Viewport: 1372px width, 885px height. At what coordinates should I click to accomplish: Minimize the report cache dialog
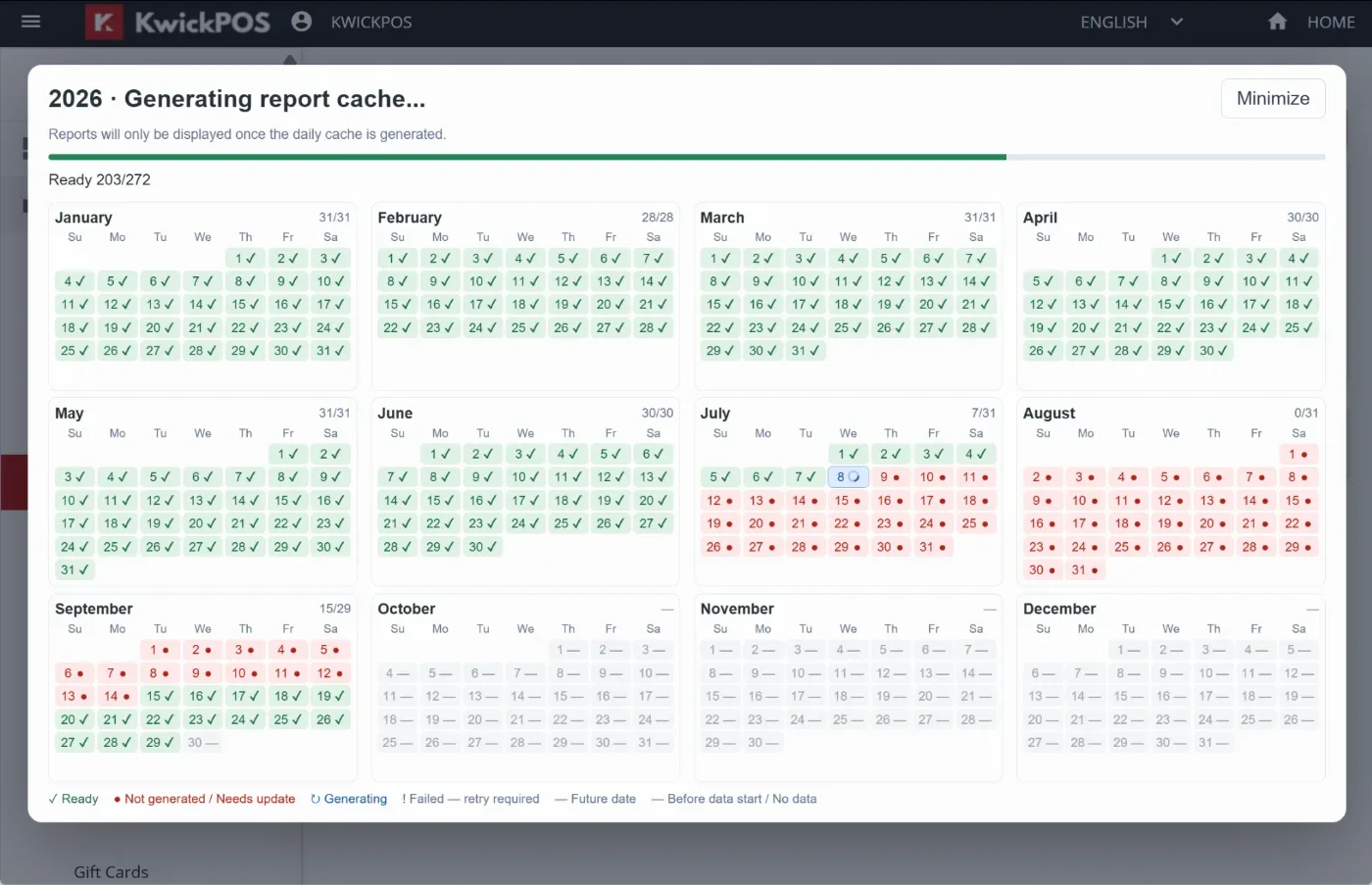tap(1273, 98)
